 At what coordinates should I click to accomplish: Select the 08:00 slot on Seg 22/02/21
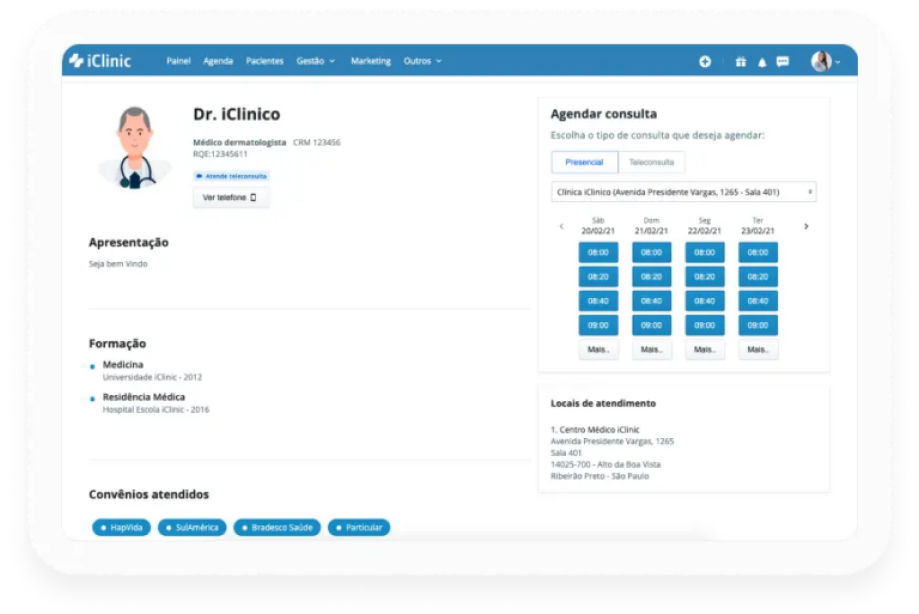tap(705, 253)
